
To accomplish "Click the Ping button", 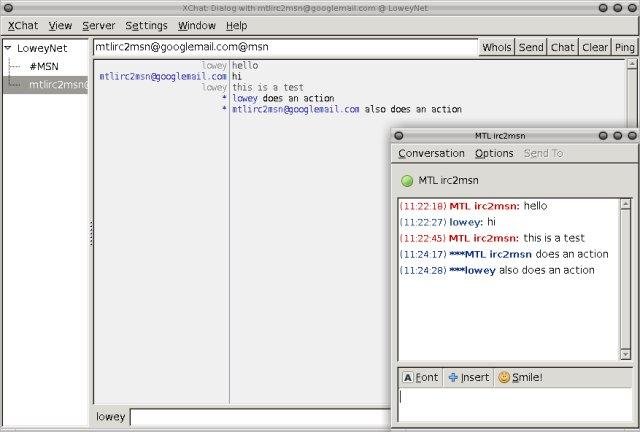I will [x=624, y=47].
